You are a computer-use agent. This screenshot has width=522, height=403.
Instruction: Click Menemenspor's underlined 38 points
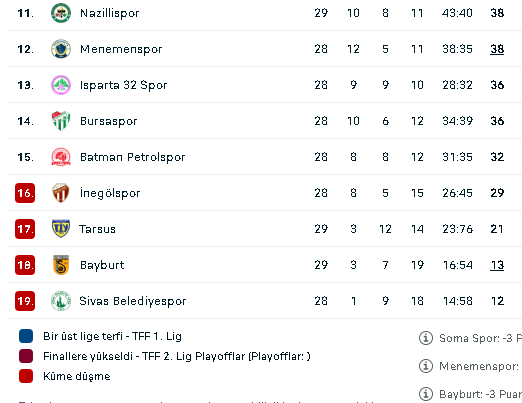497,49
